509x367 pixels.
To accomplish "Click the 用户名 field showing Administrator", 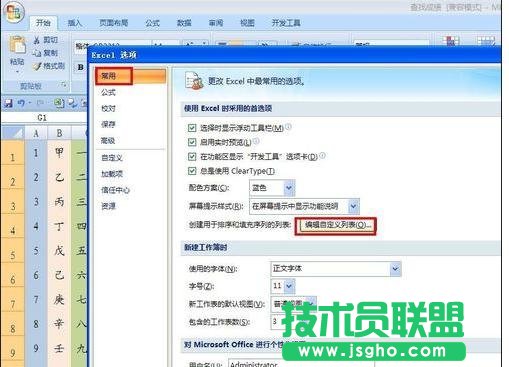I will click(301, 363).
